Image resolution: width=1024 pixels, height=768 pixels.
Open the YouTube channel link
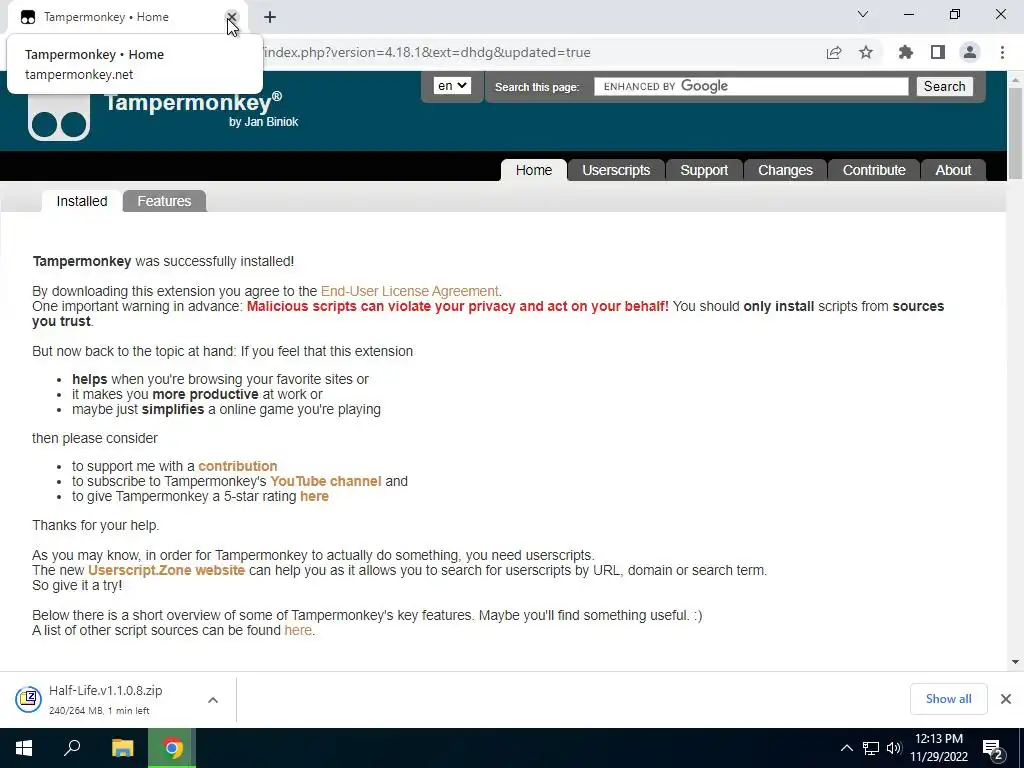pyautogui.click(x=326, y=481)
